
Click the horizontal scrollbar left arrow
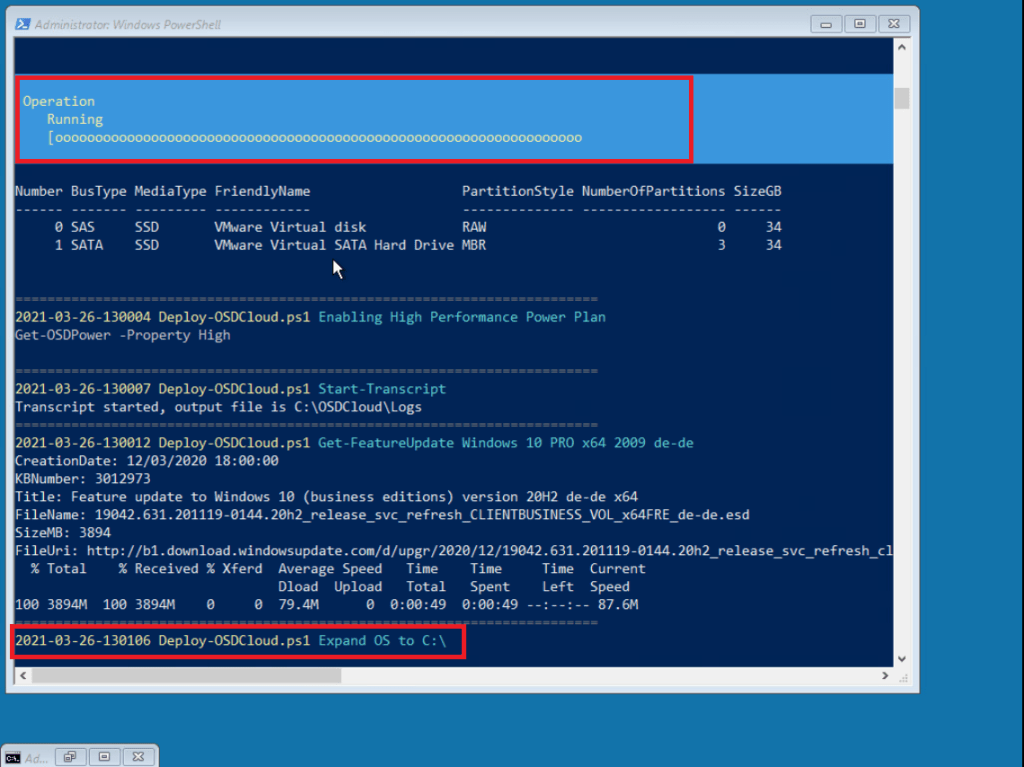point(20,676)
